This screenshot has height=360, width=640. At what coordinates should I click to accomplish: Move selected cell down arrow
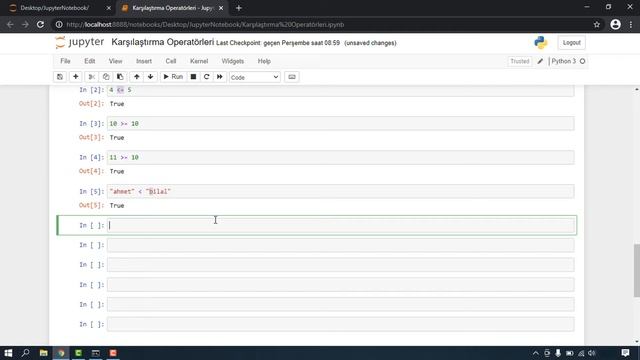pyautogui.click(x=151, y=77)
